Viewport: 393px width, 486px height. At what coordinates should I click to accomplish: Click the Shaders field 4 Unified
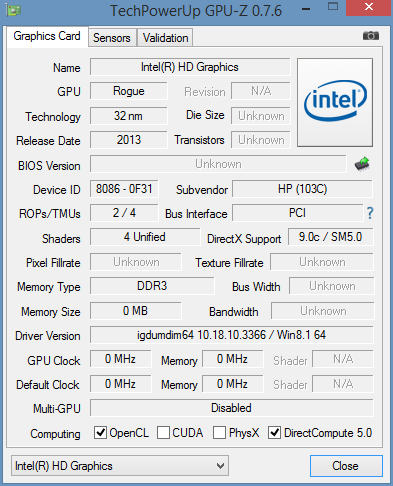tap(145, 237)
